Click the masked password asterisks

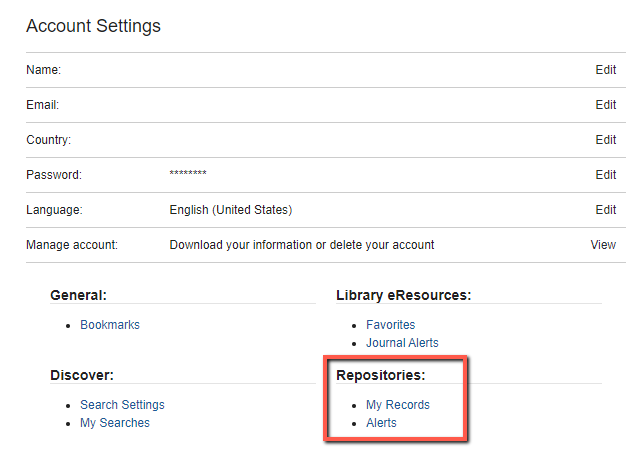point(188,175)
